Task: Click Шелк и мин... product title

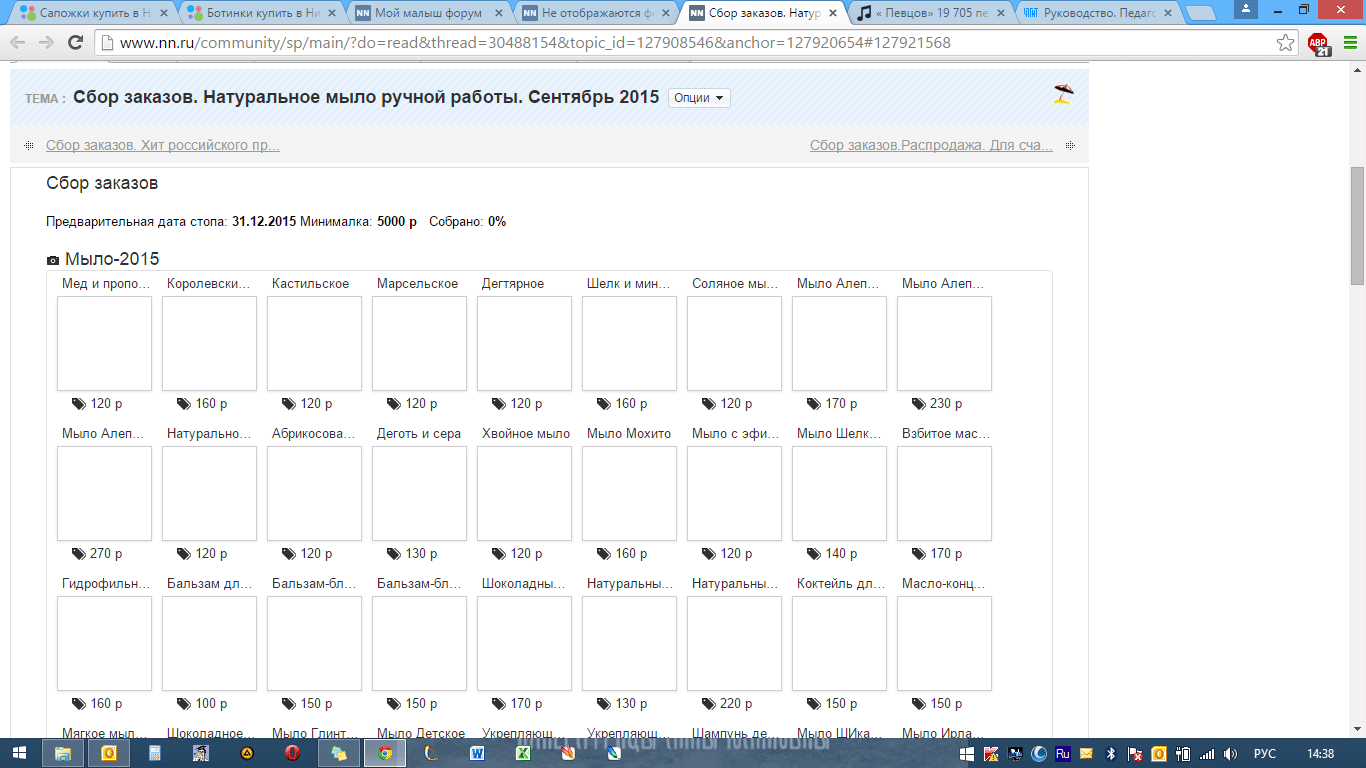Action: pos(629,284)
